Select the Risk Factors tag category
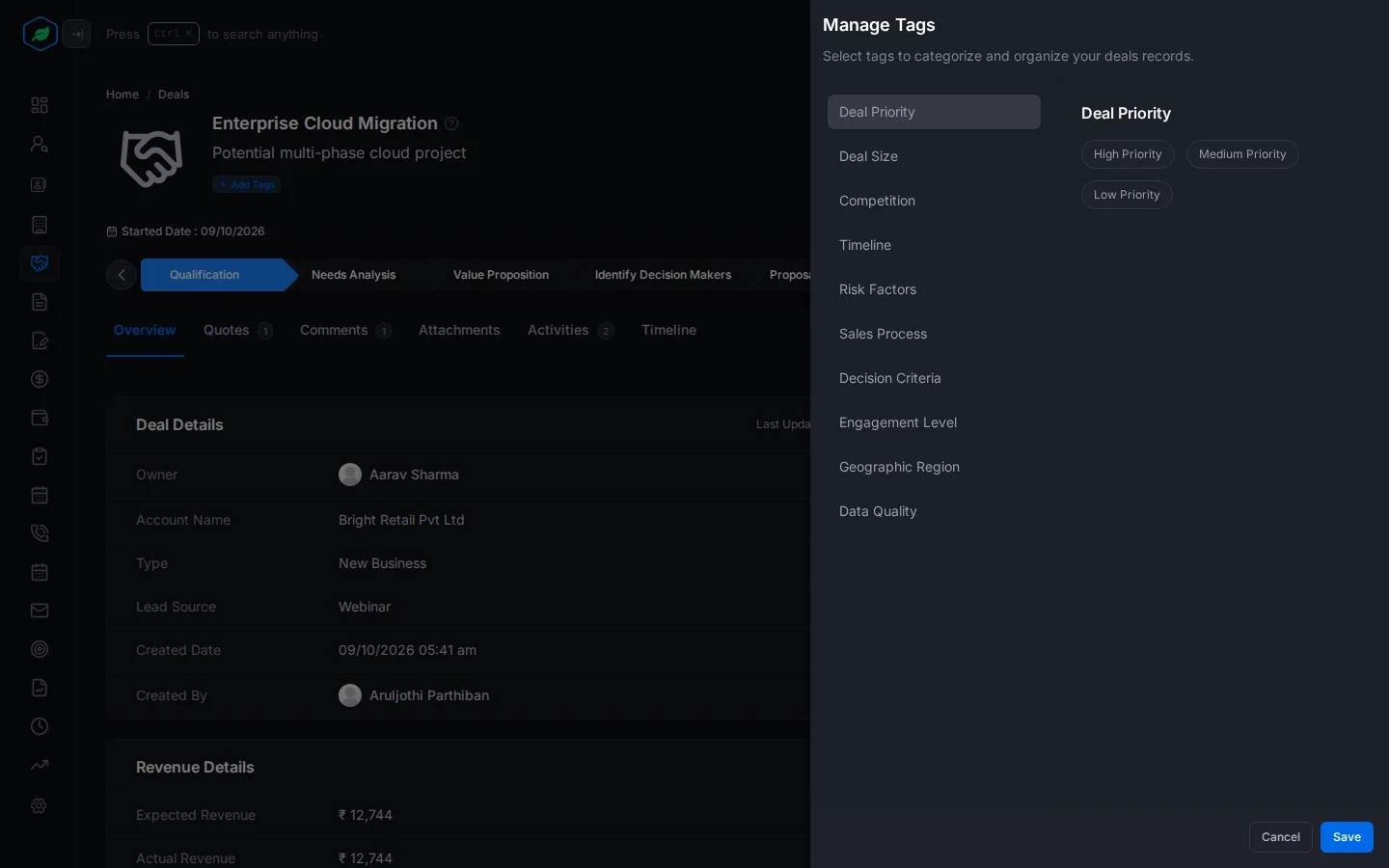1389x868 pixels. click(934, 289)
